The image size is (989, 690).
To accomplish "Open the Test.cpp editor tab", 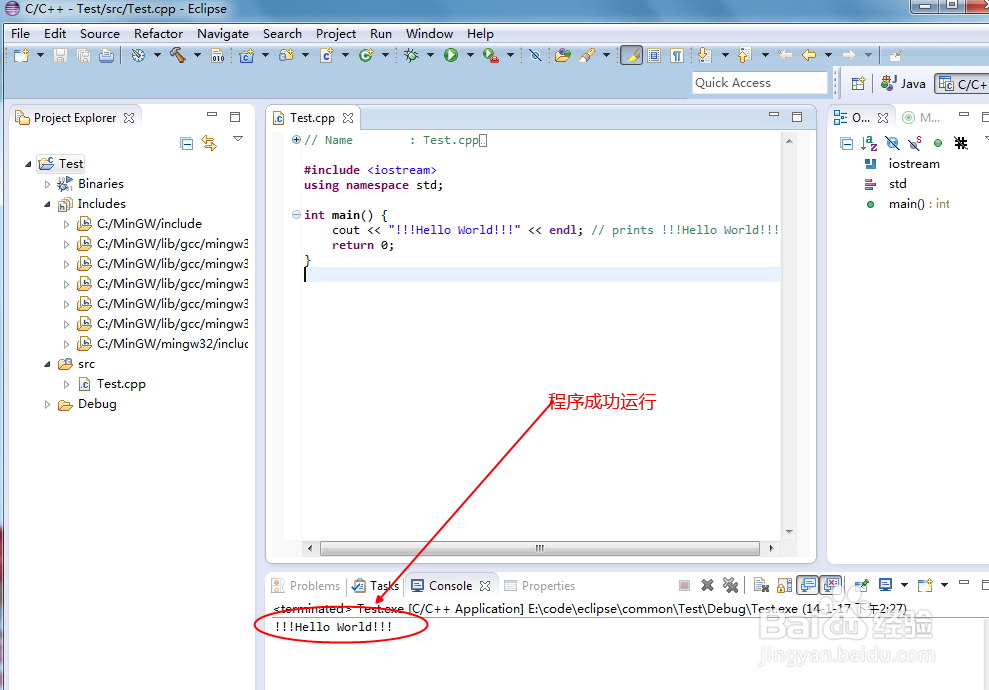I will point(313,118).
